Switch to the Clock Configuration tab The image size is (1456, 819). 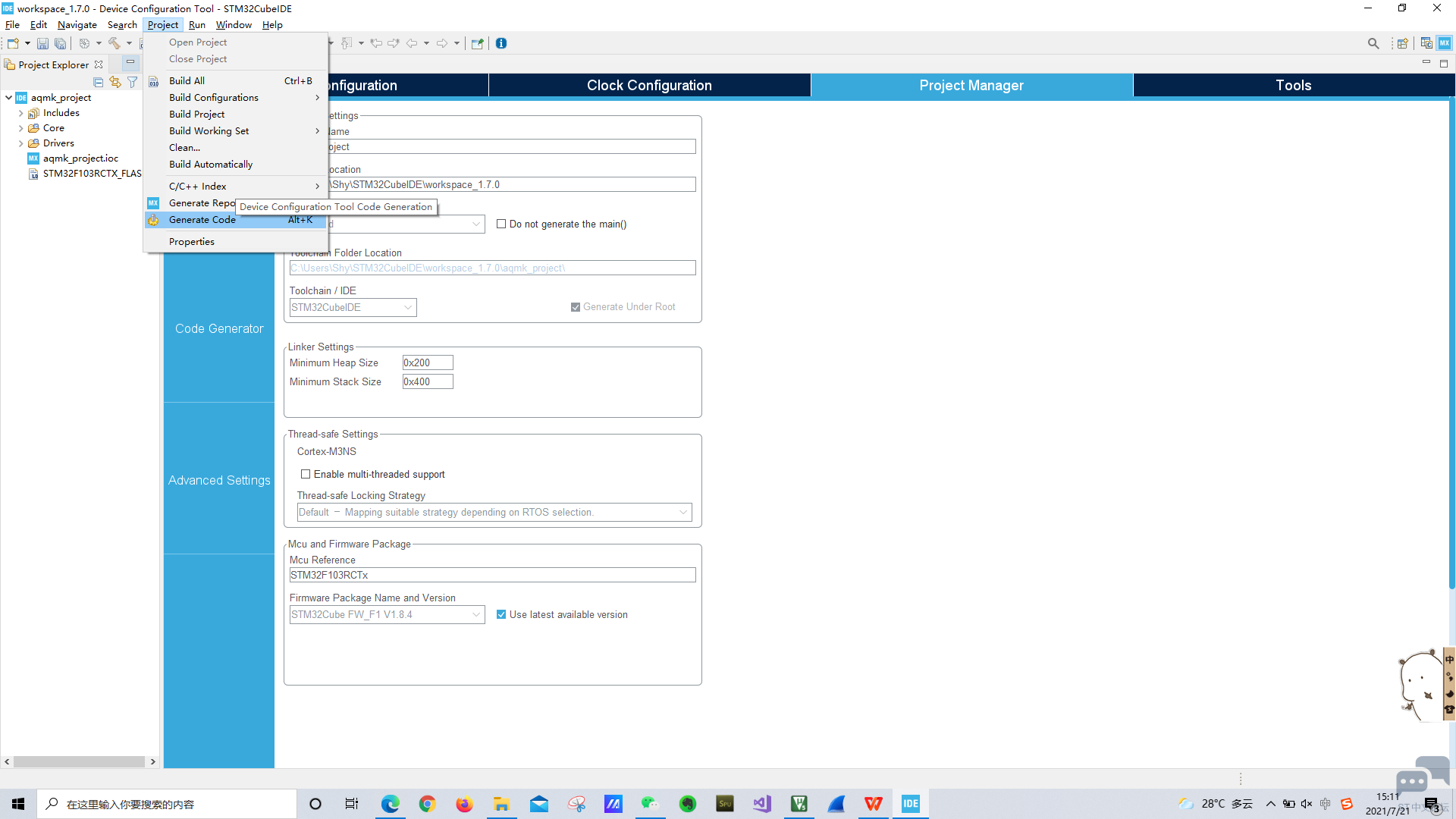click(649, 86)
